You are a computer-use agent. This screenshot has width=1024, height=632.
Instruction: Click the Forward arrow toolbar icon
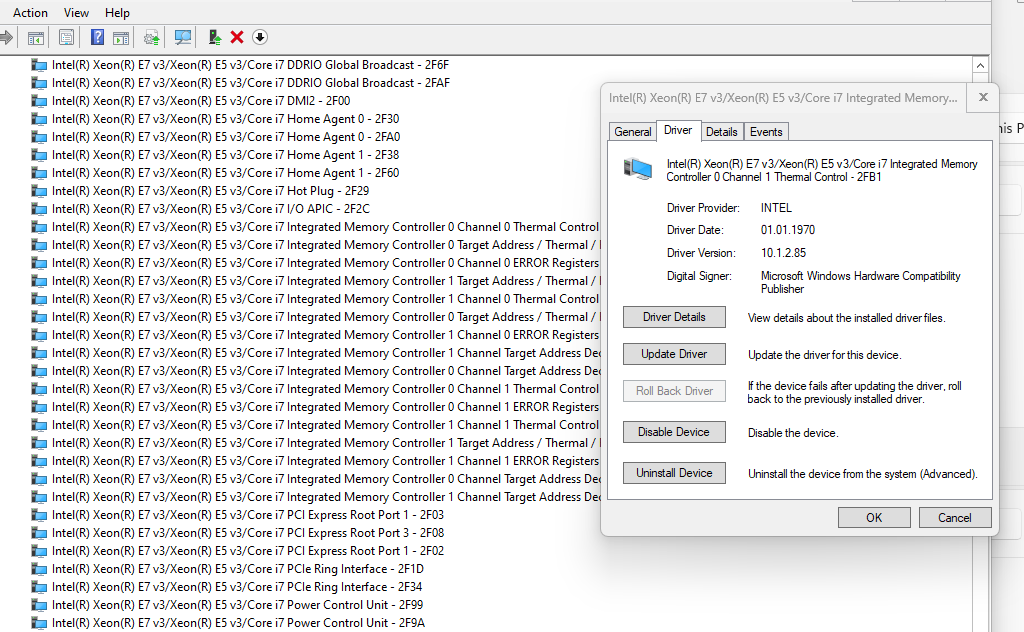[6, 37]
